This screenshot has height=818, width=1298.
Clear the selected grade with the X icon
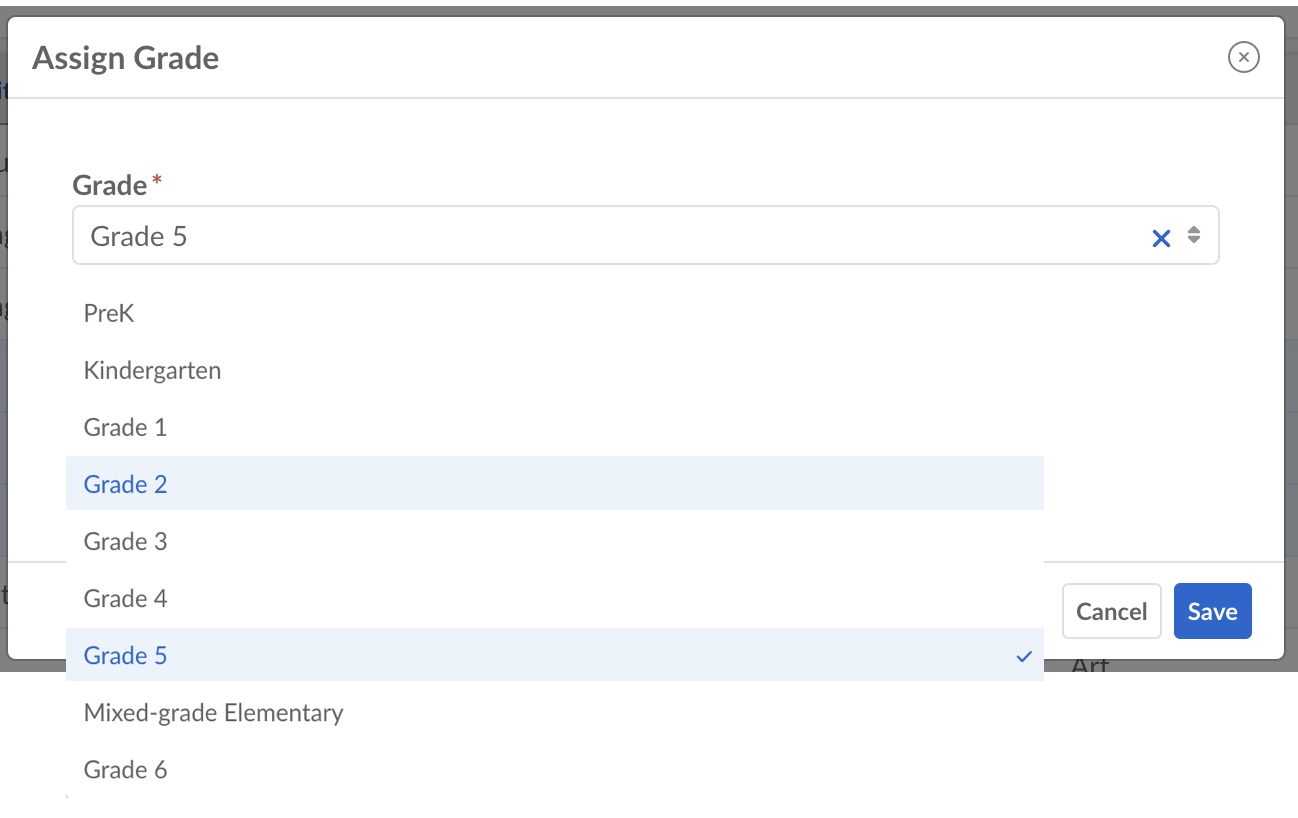(x=1161, y=237)
